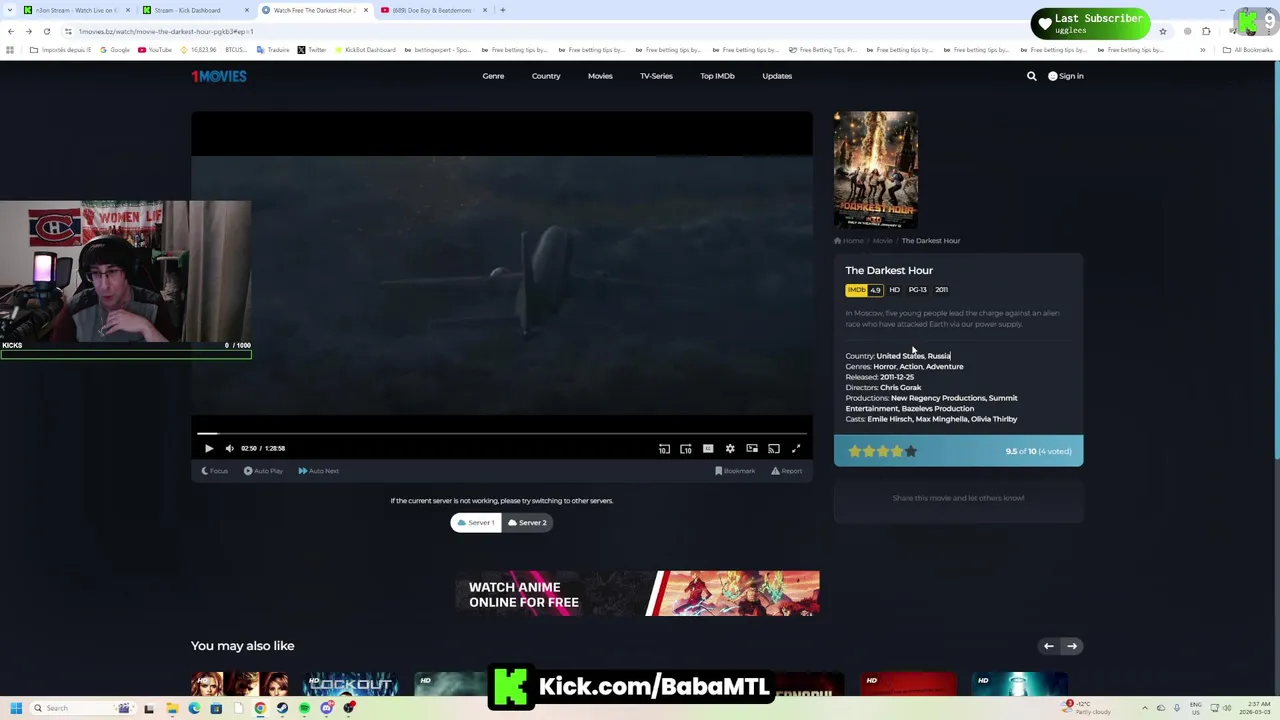Go forward in the browser
Image resolution: width=1280 pixels, height=720 pixels.
(29, 31)
